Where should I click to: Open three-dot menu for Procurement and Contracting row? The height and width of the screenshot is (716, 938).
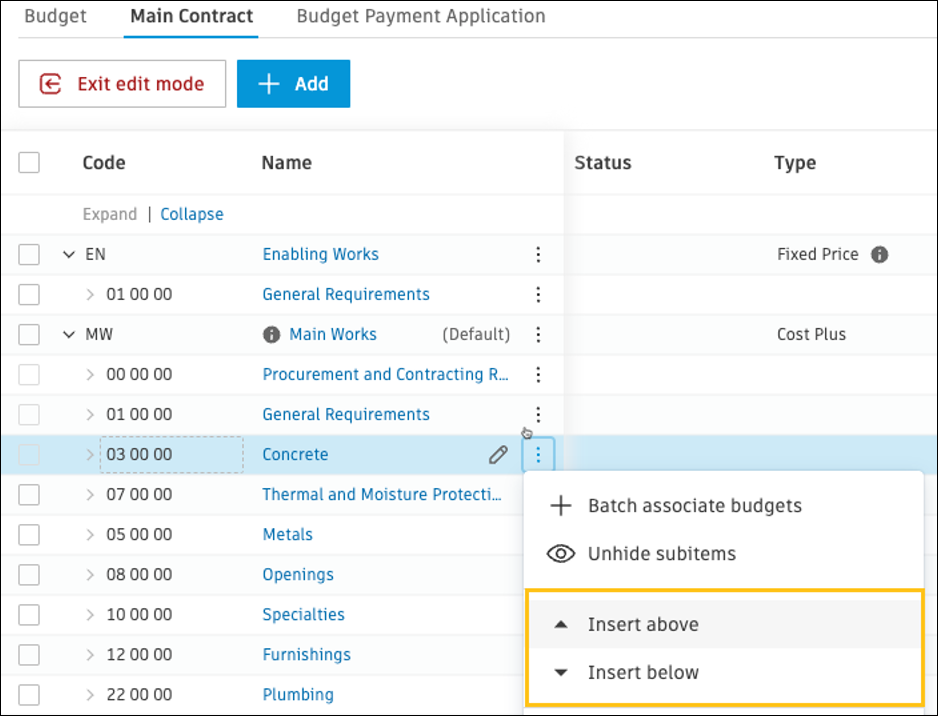pyautogui.click(x=538, y=374)
